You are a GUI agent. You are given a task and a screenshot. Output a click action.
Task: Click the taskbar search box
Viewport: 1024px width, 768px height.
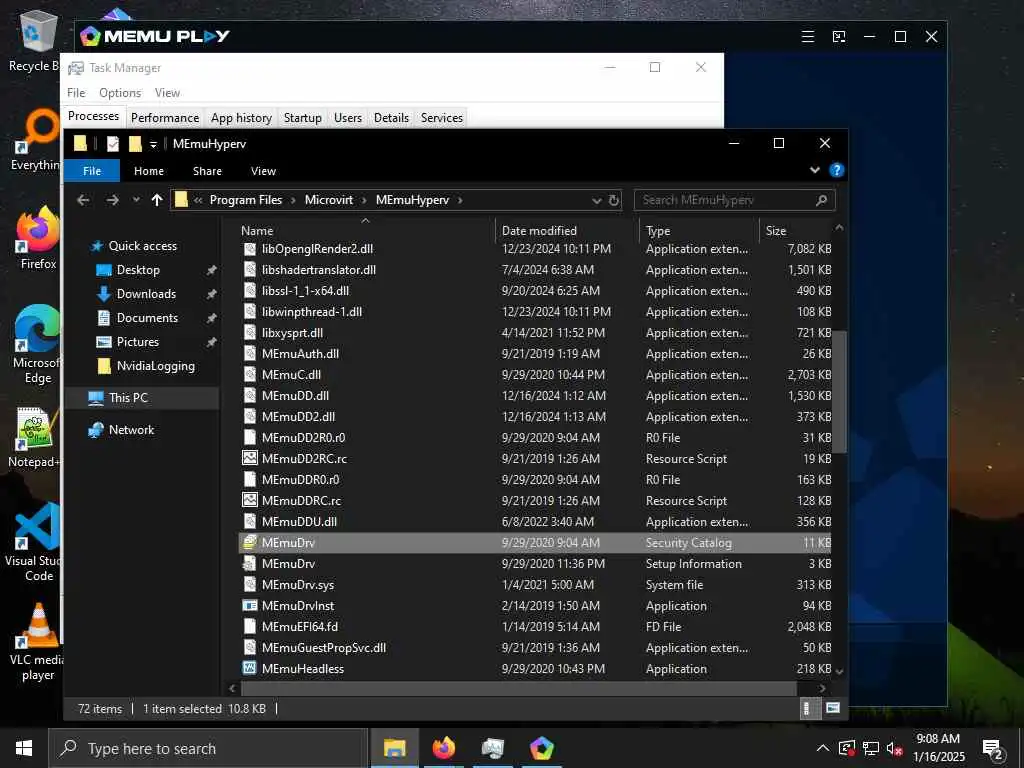pyautogui.click(x=208, y=748)
